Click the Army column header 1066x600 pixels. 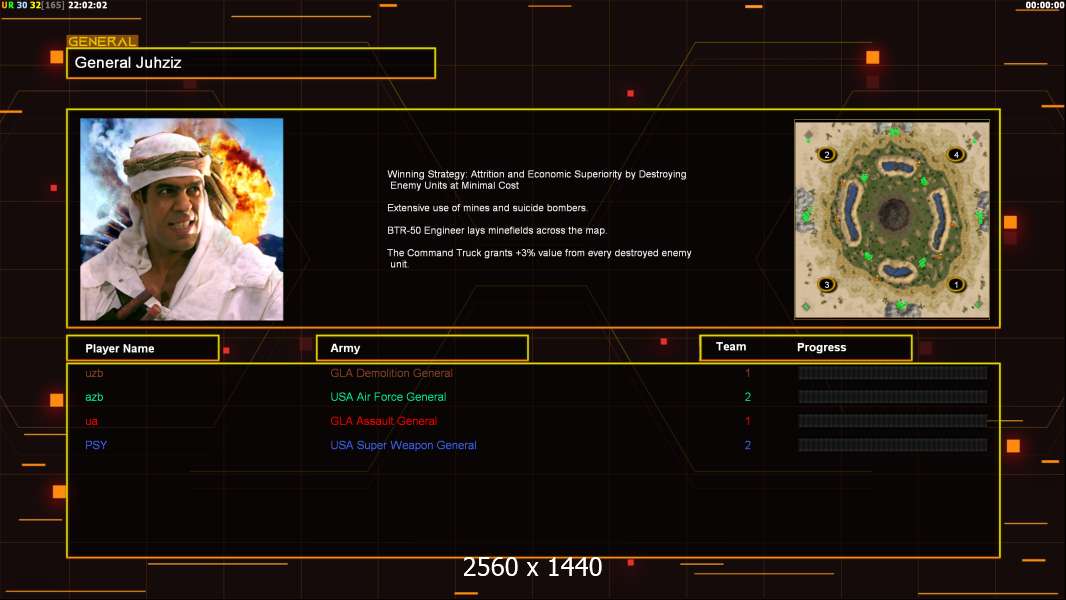point(422,348)
